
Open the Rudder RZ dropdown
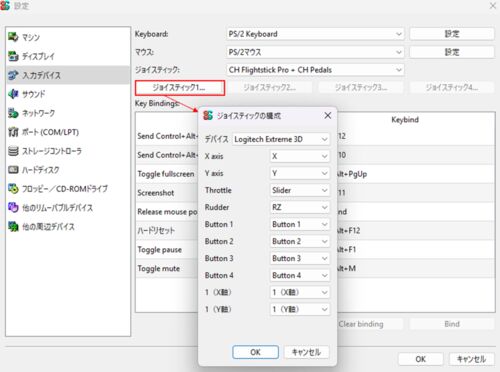(x=300, y=207)
